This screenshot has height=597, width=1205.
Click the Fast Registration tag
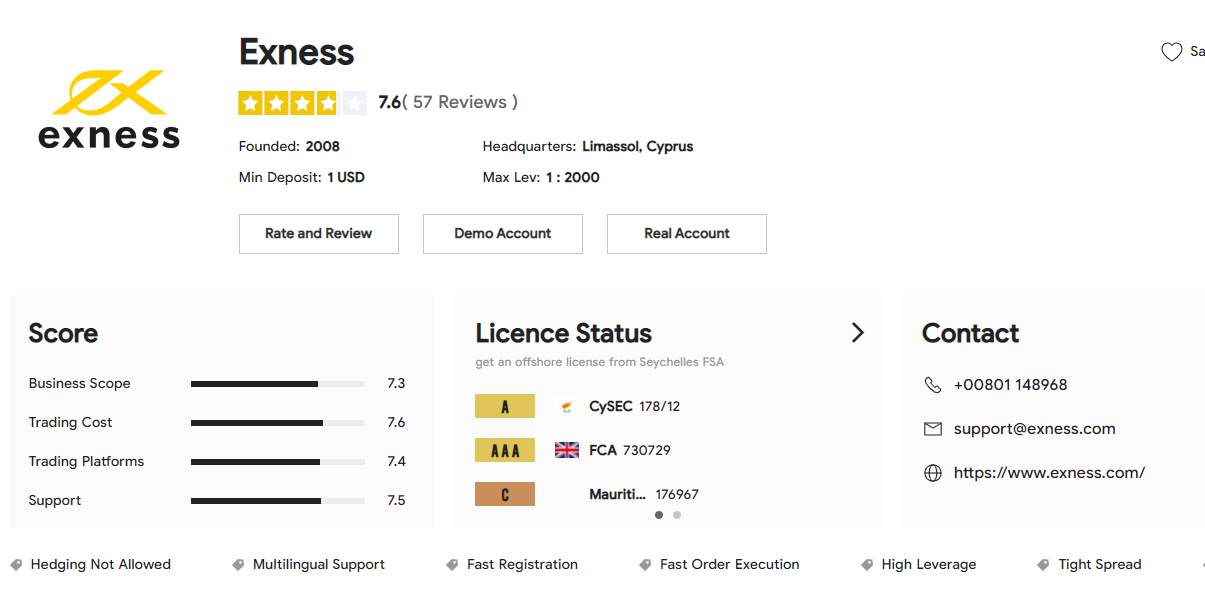coord(522,565)
